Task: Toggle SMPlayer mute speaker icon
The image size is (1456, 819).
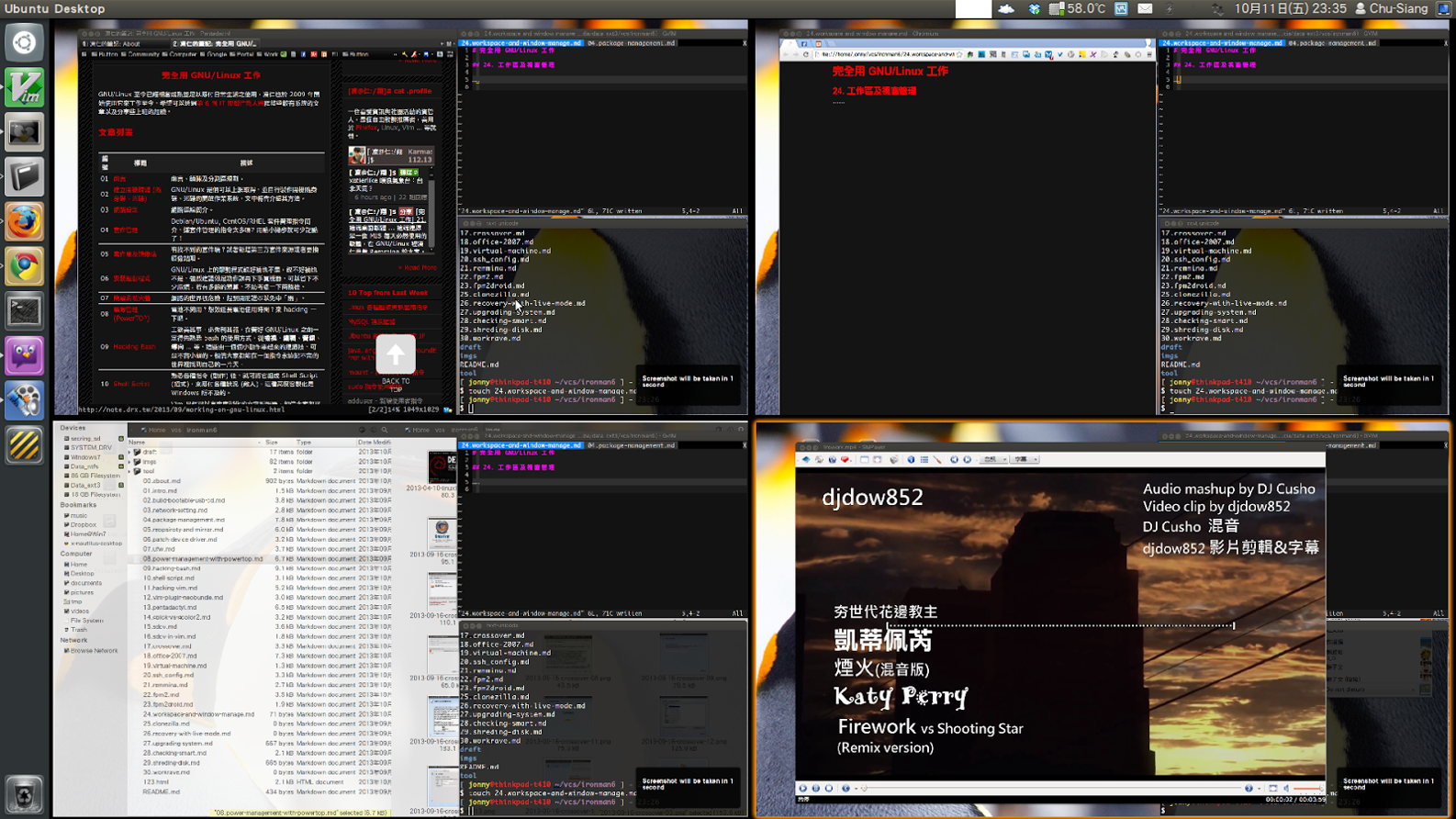Action: [1286, 788]
